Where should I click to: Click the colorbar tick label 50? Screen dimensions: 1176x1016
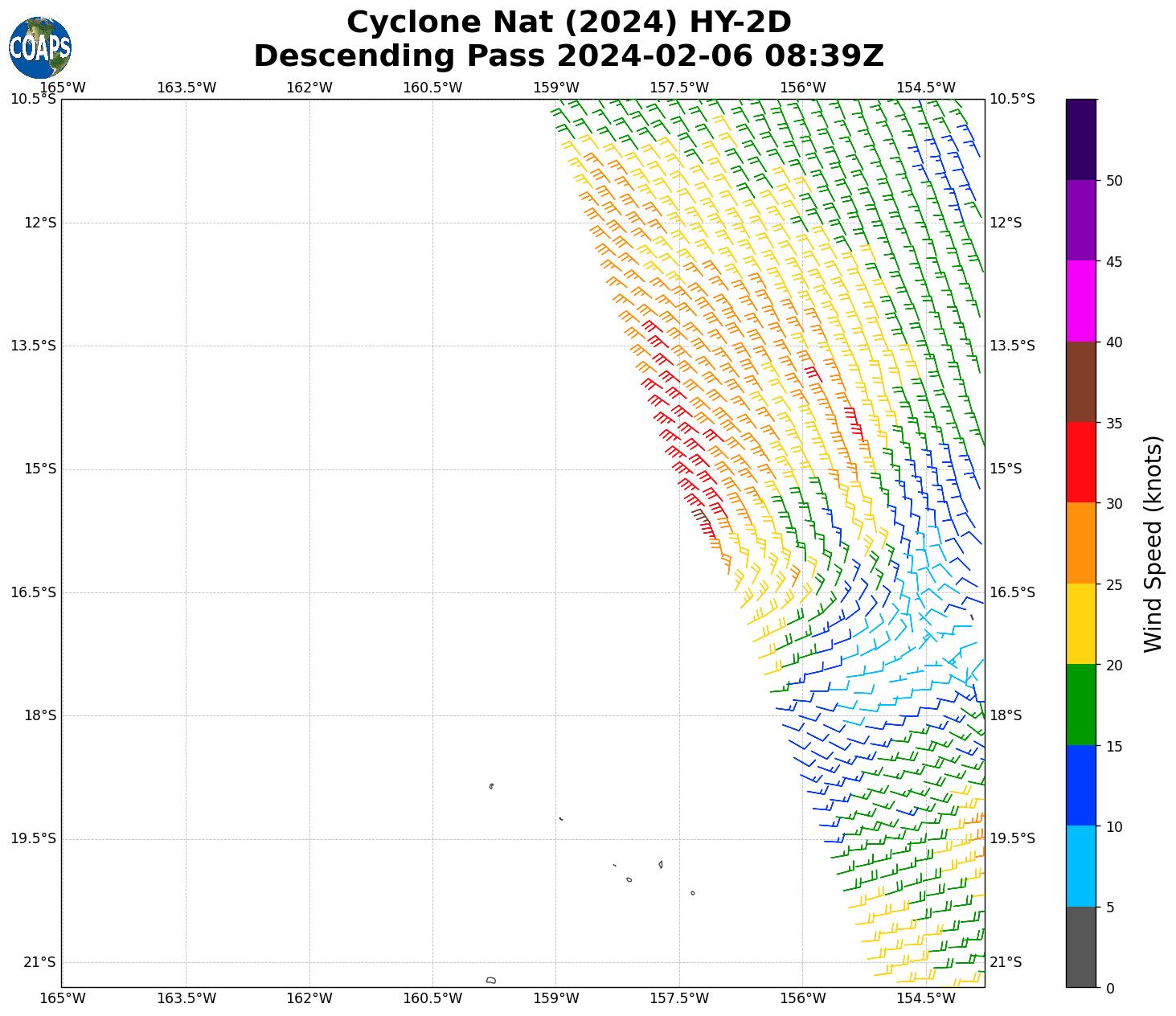(1114, 181)
